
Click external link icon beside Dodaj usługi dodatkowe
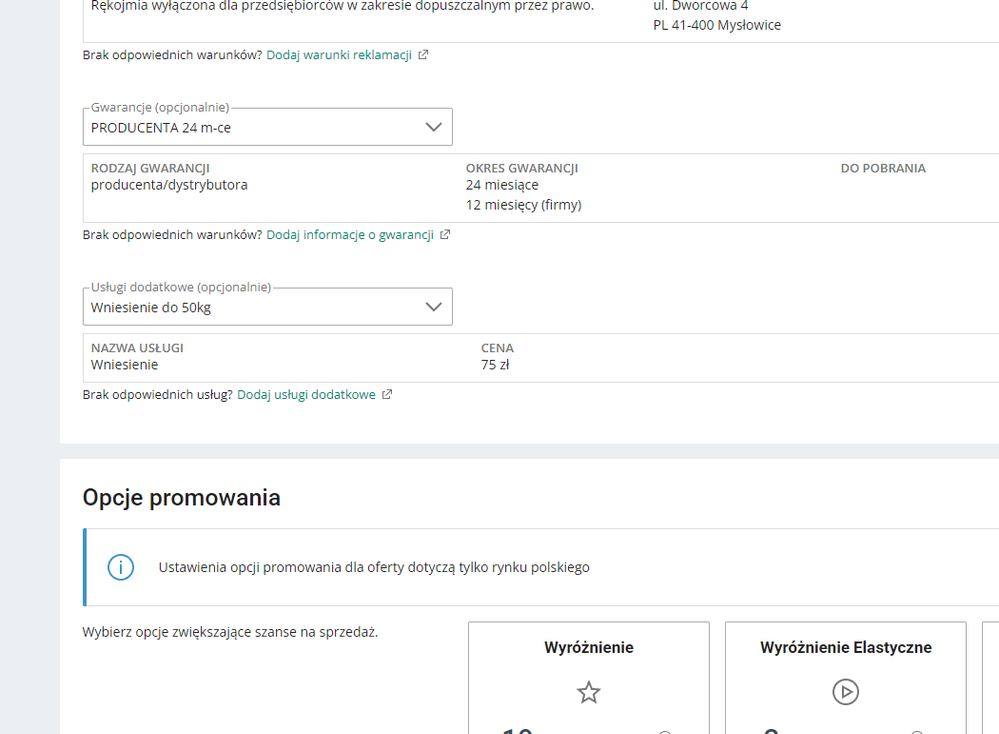click(x=387, y=395)
